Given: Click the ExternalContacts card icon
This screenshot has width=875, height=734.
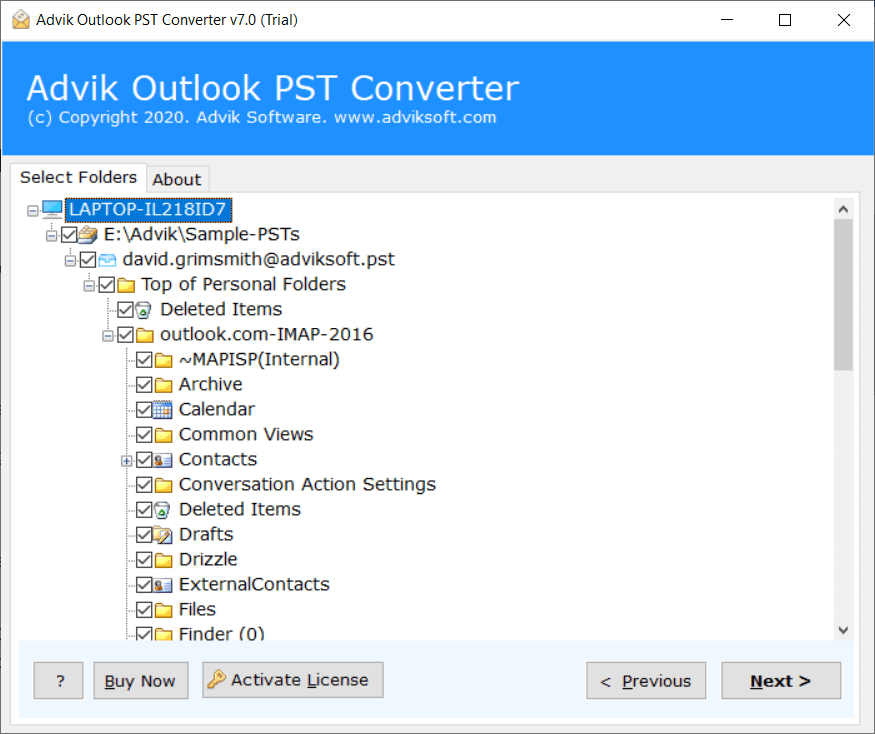Looking at the screenshot, I should click(163, 584).
